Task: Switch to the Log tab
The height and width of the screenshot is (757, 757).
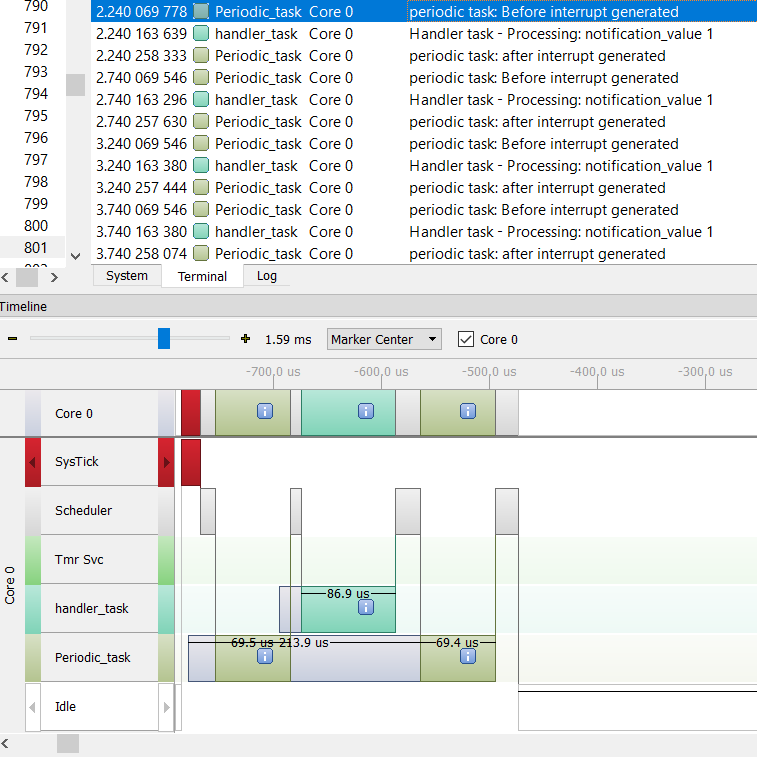Action: click(266, 276)
